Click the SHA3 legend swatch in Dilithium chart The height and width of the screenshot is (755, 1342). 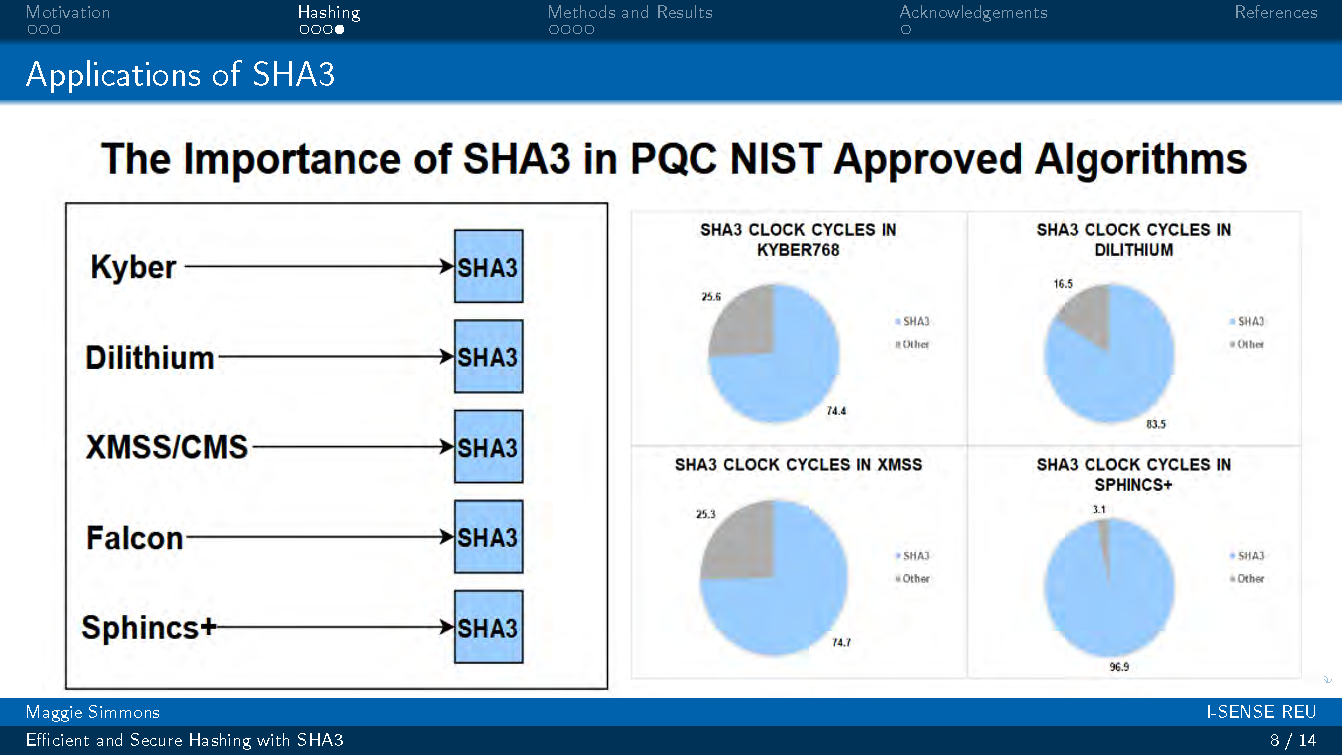click(1231, 322)
